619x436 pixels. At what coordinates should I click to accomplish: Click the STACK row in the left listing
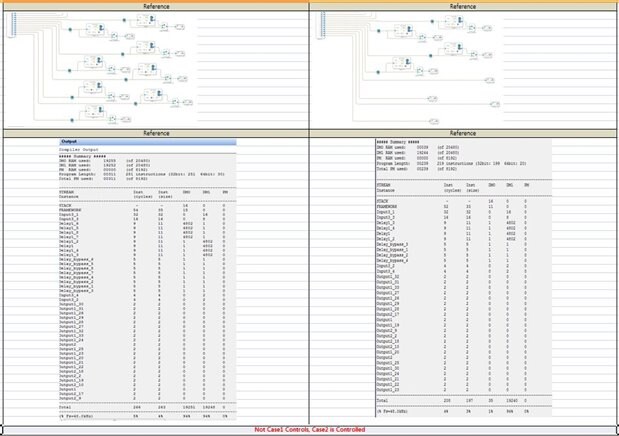pos(144,206)
